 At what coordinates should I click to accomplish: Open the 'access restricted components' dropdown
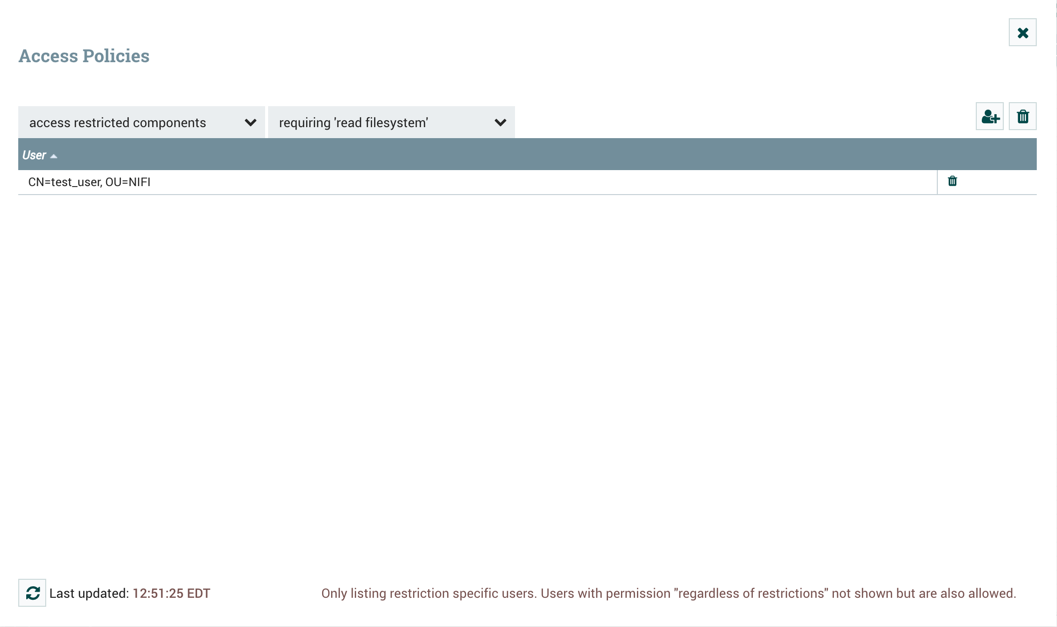(140, 121)
